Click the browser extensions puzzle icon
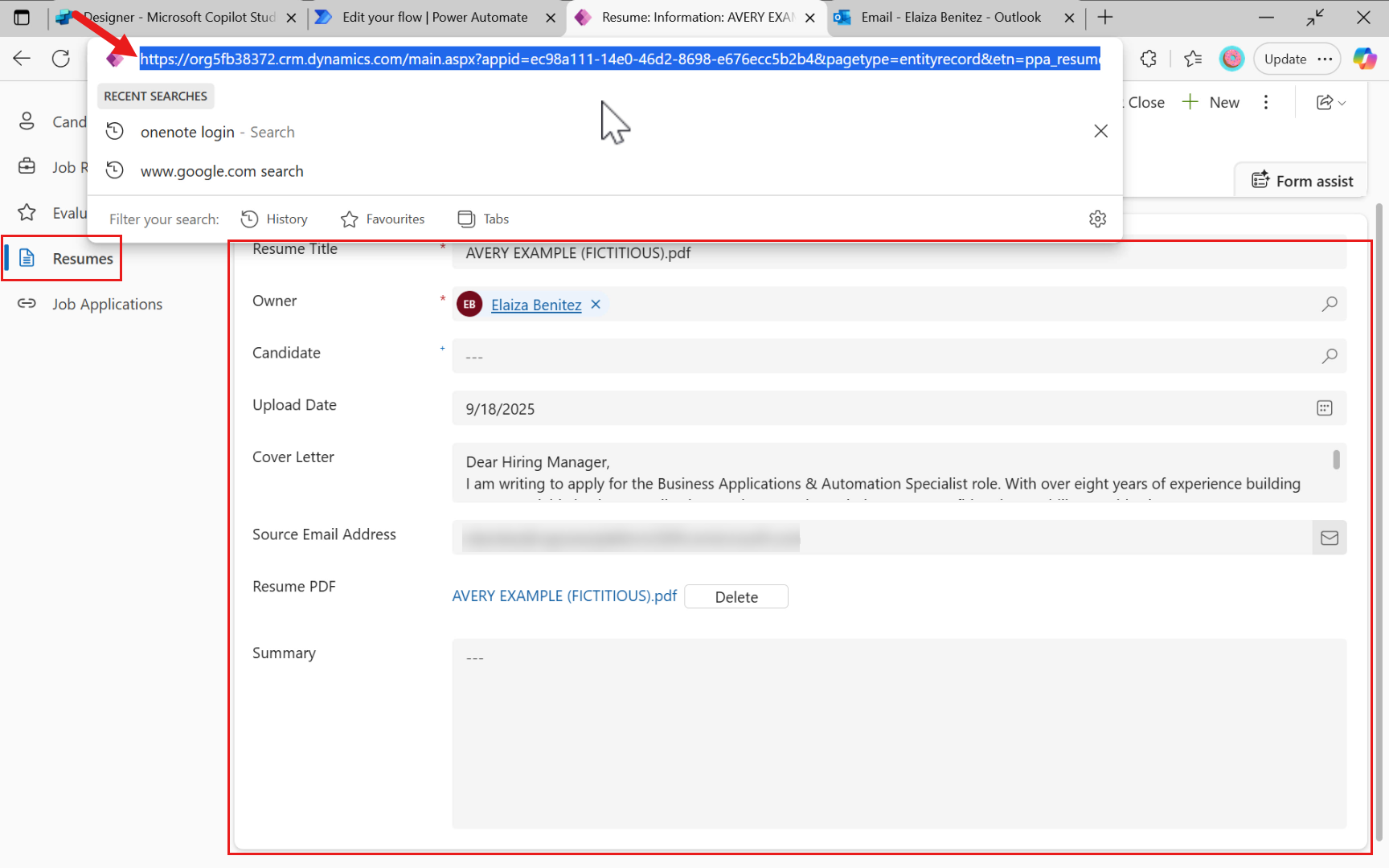 1148,58
